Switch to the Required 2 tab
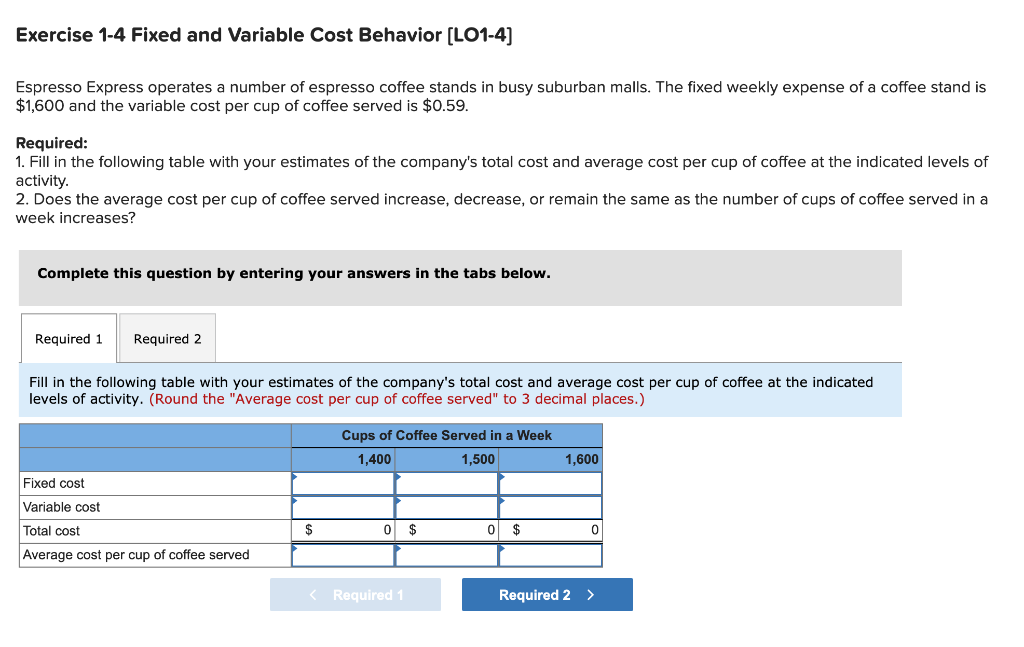 (x=166, y=338)
